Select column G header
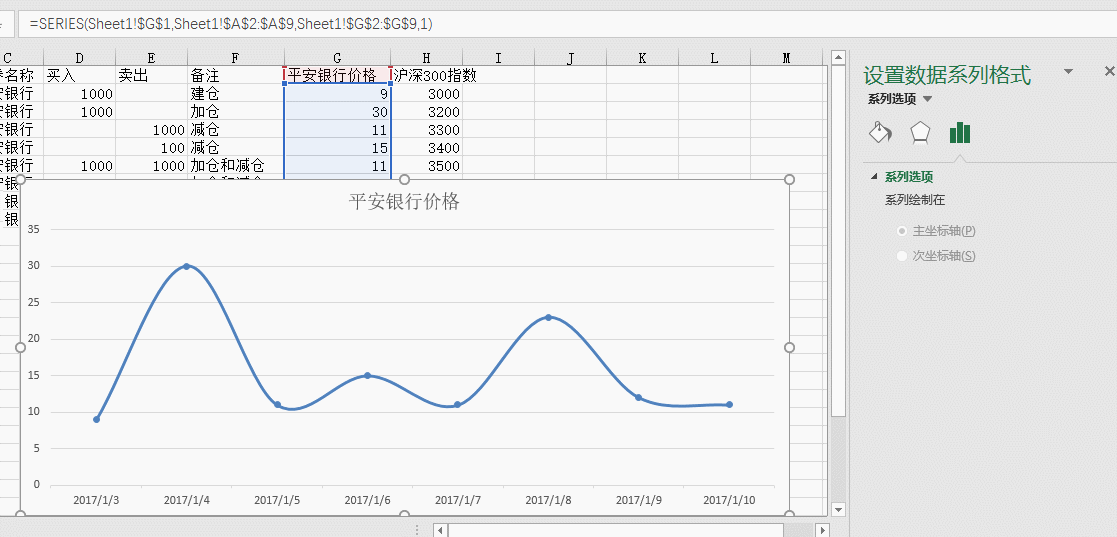This screenshot has height=537, width=1117. click(337, 58)
